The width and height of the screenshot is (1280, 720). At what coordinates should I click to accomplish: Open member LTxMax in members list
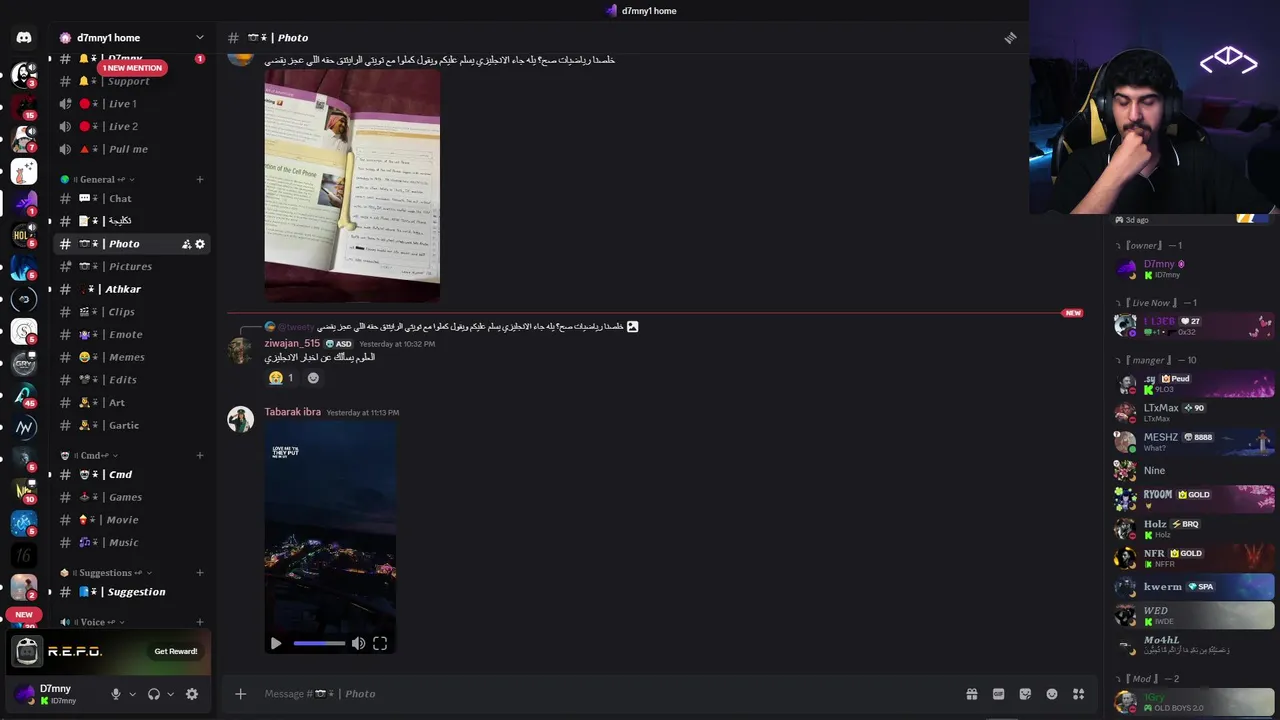[1194, 412]
